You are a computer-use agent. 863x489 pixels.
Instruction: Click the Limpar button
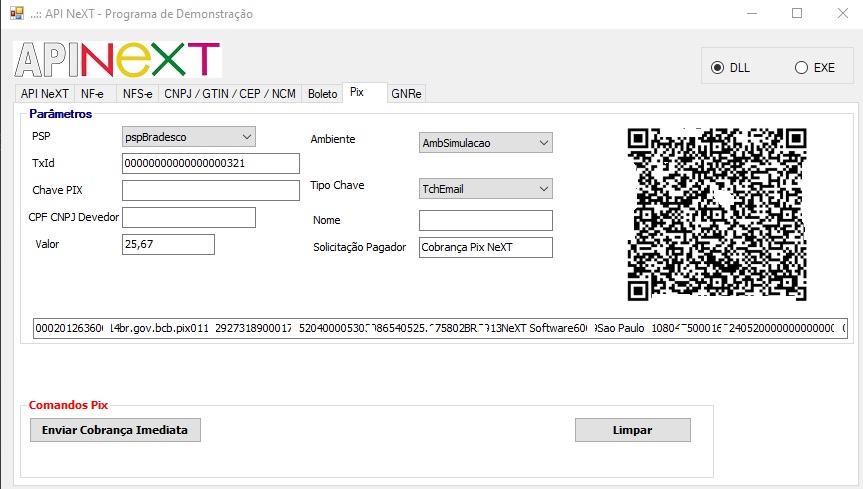632,430
